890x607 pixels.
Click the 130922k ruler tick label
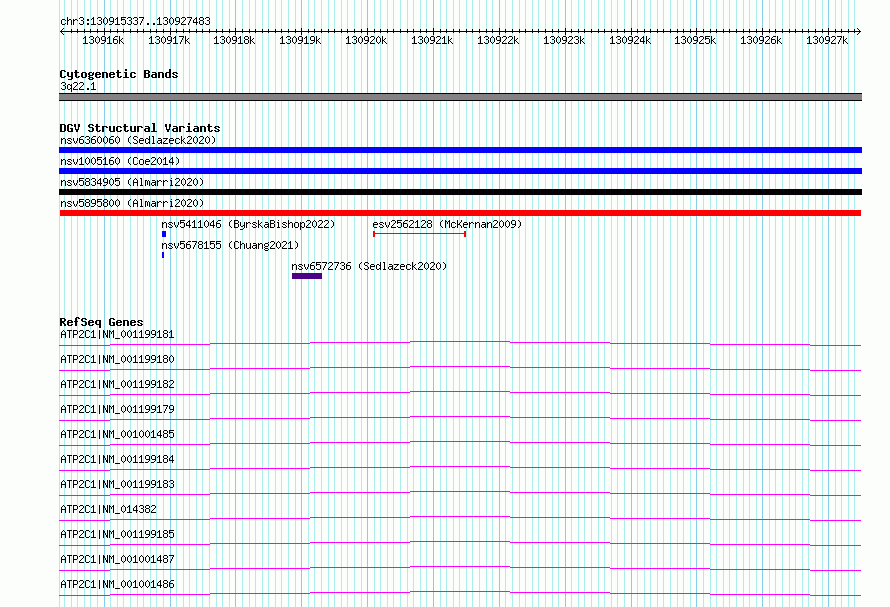[498, 40]
